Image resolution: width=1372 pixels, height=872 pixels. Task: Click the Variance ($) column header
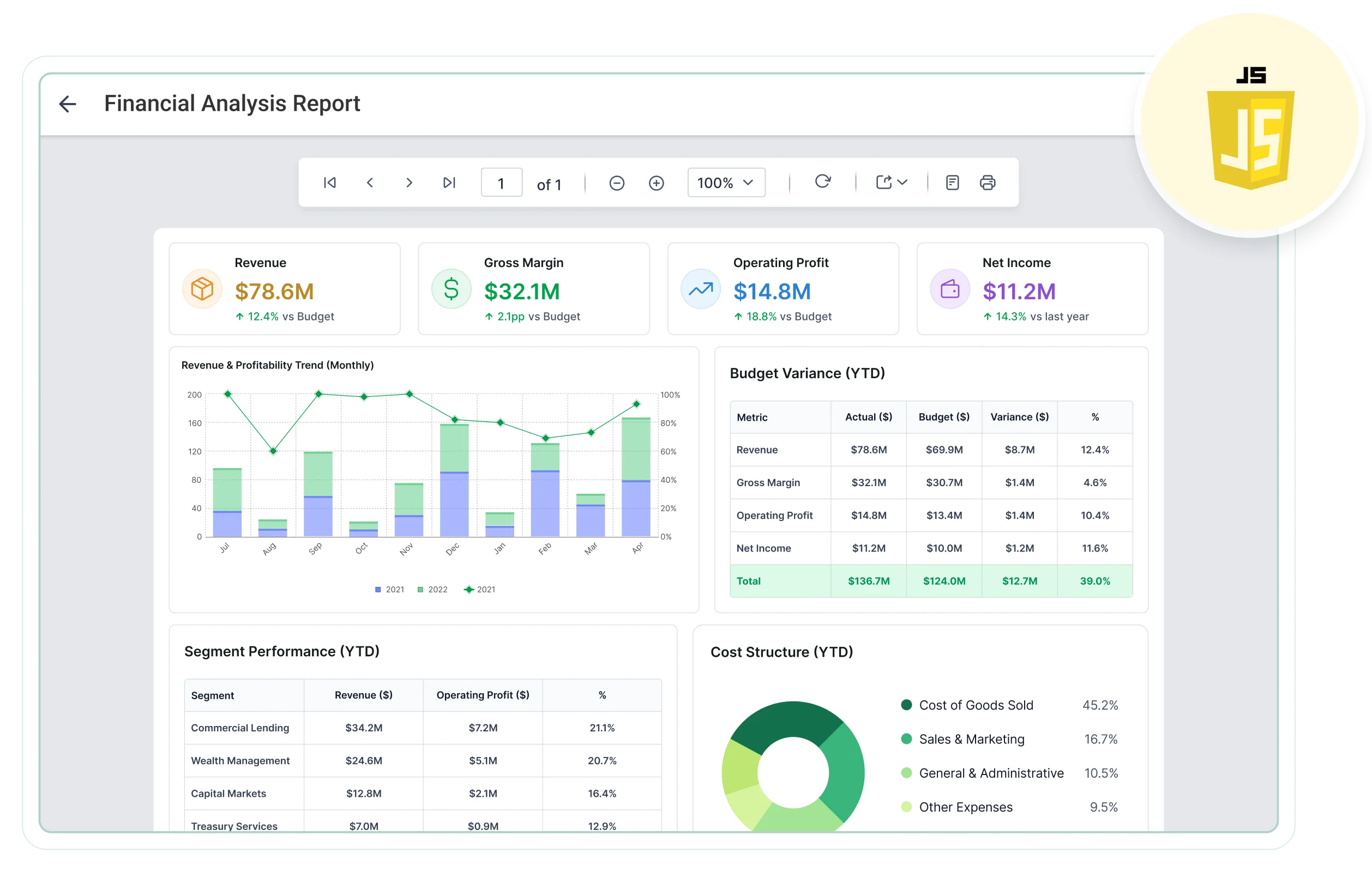click(1019, 417)
